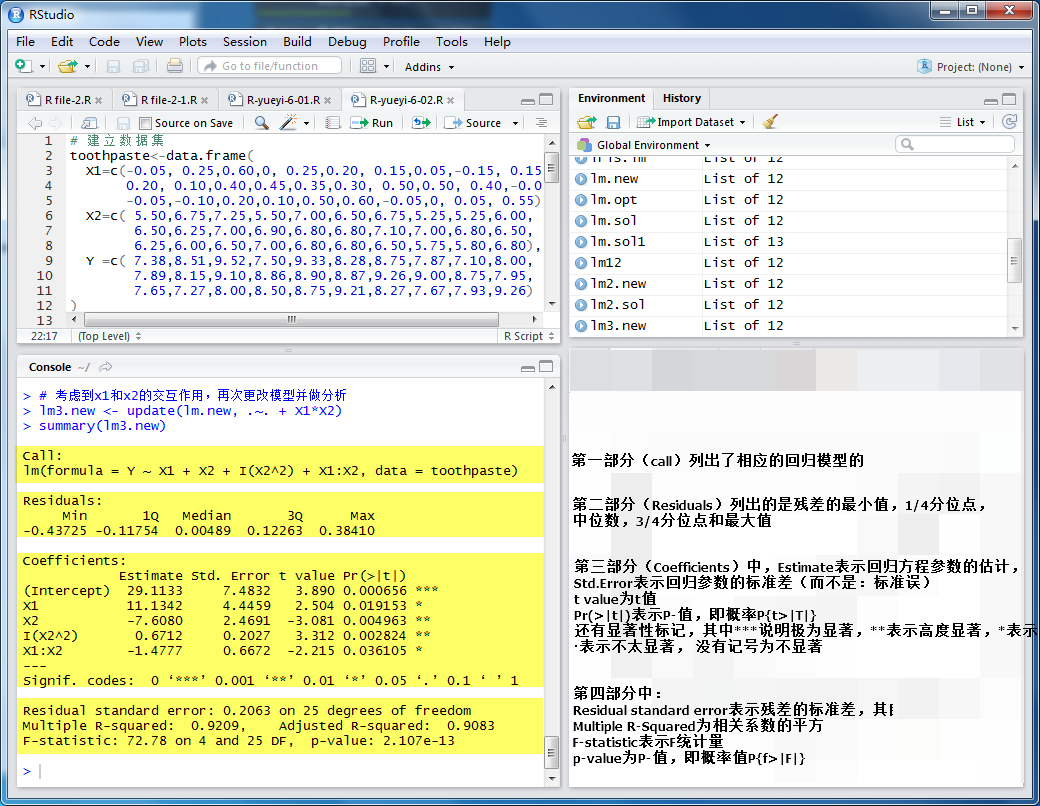Open the (Top Level) scope selector
This screenshot has height=806, width=1040.
tap(109, 336)
